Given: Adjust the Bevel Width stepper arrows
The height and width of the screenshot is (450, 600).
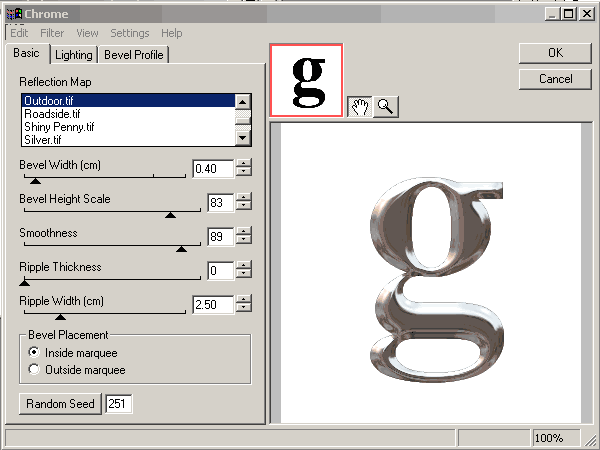Looking at the screenshot, I should coord(244,169).
